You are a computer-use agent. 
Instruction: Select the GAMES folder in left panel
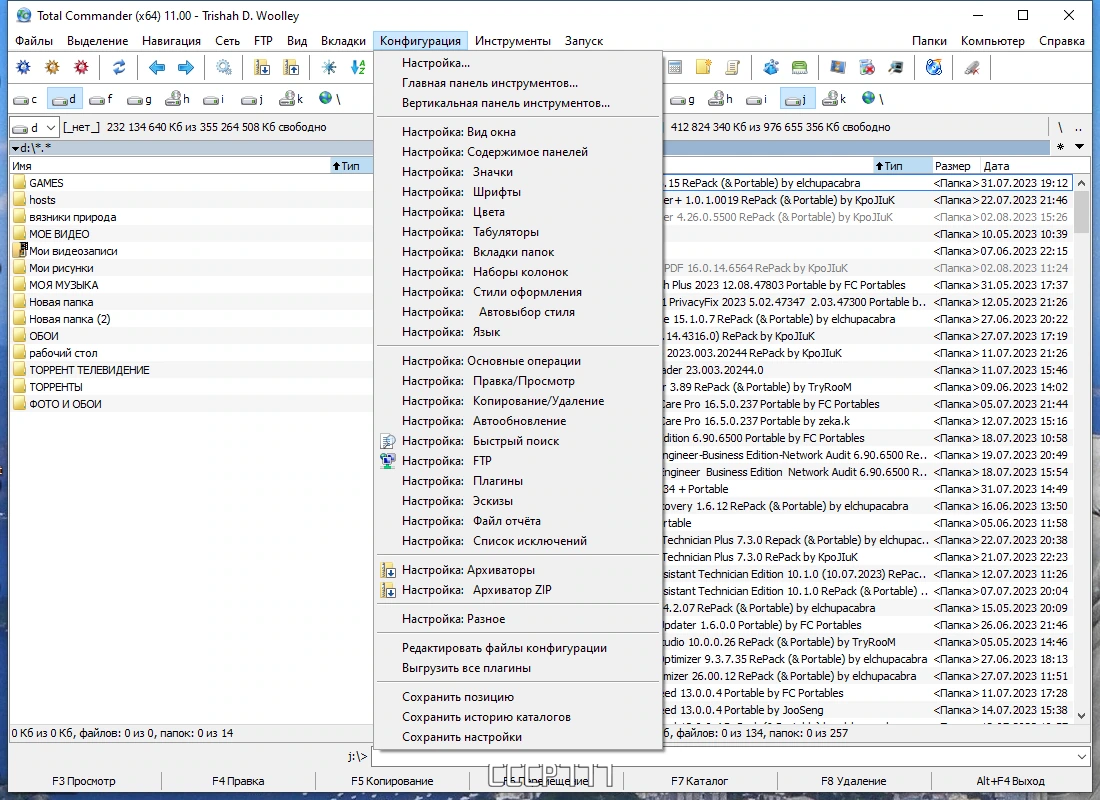pos(46,183)
